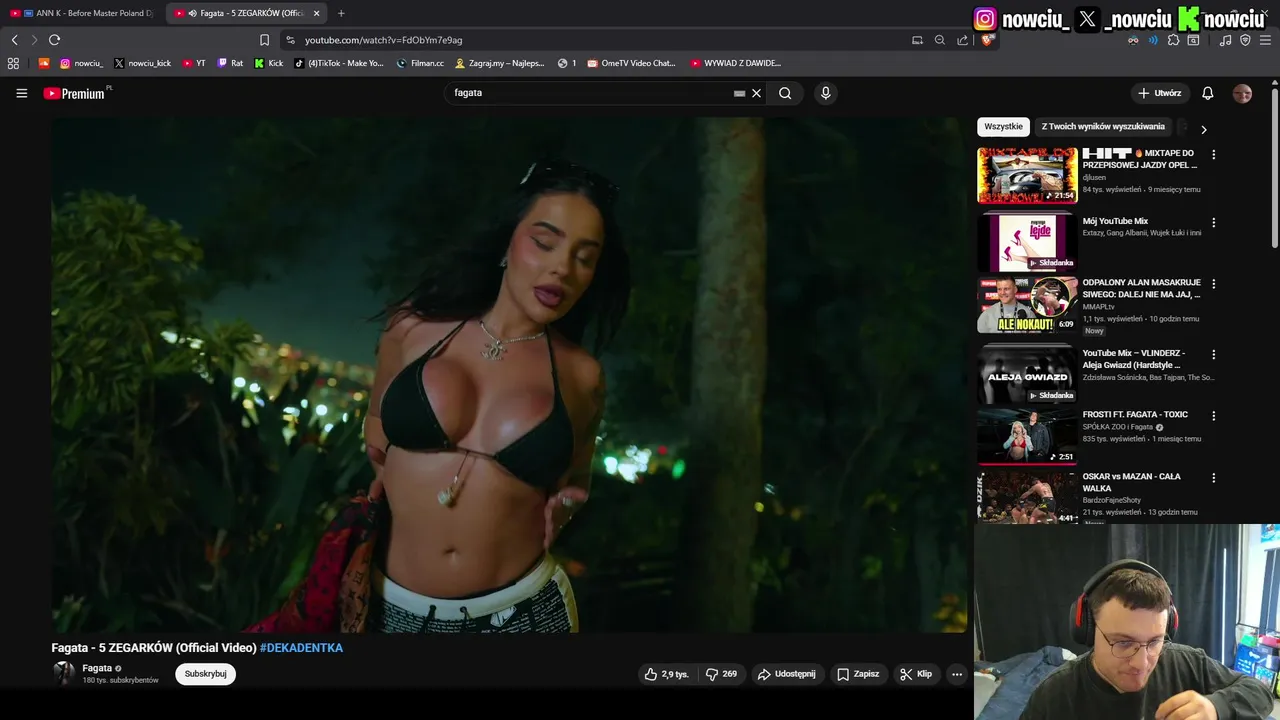
Task: Open the music note media control icon
Action: click(x=1225, y=40)
